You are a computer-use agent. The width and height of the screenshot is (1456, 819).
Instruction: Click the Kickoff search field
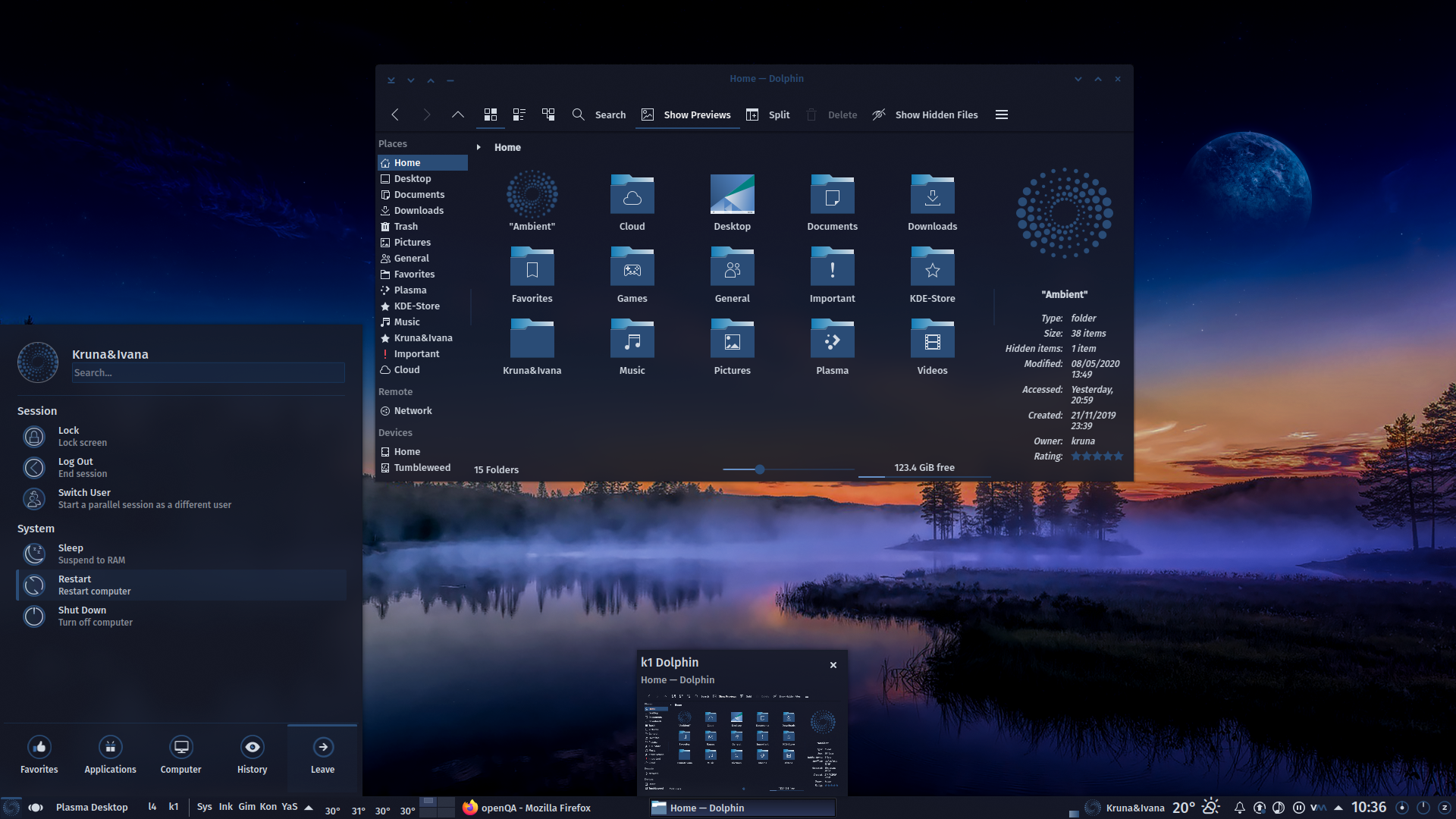[208, 372]
